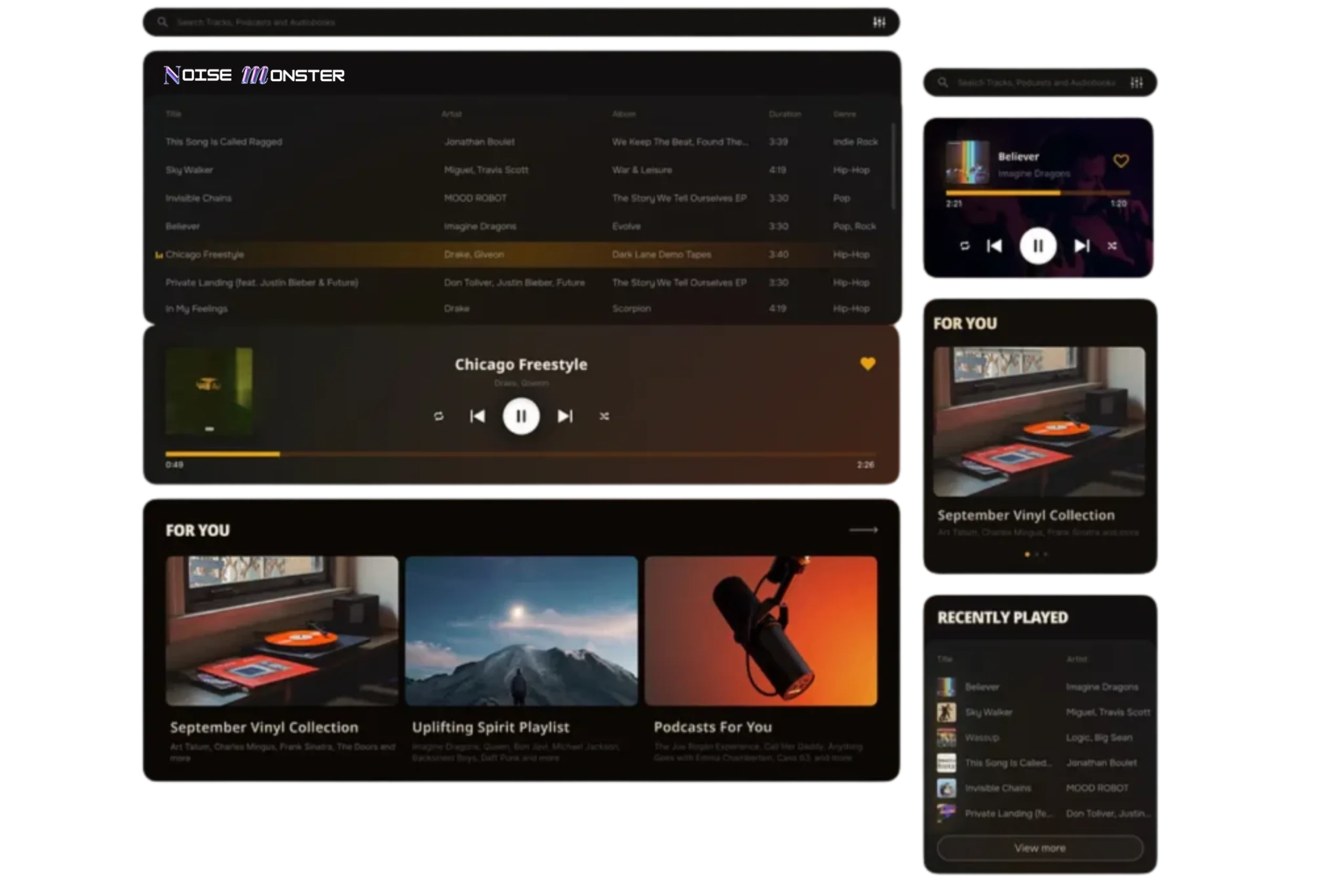Skip to next track in Believer mini player
The image size is (1344, 896).
click(x=1081, y=246)
